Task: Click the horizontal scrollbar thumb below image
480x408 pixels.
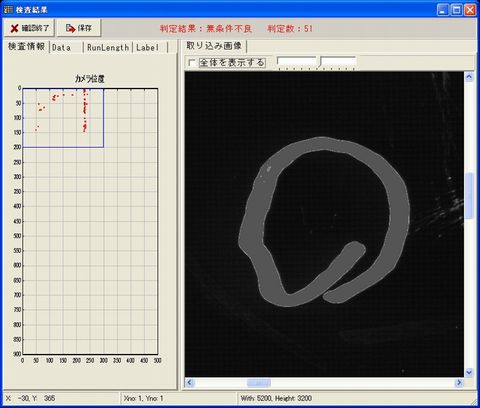Action: coord(259,383)
